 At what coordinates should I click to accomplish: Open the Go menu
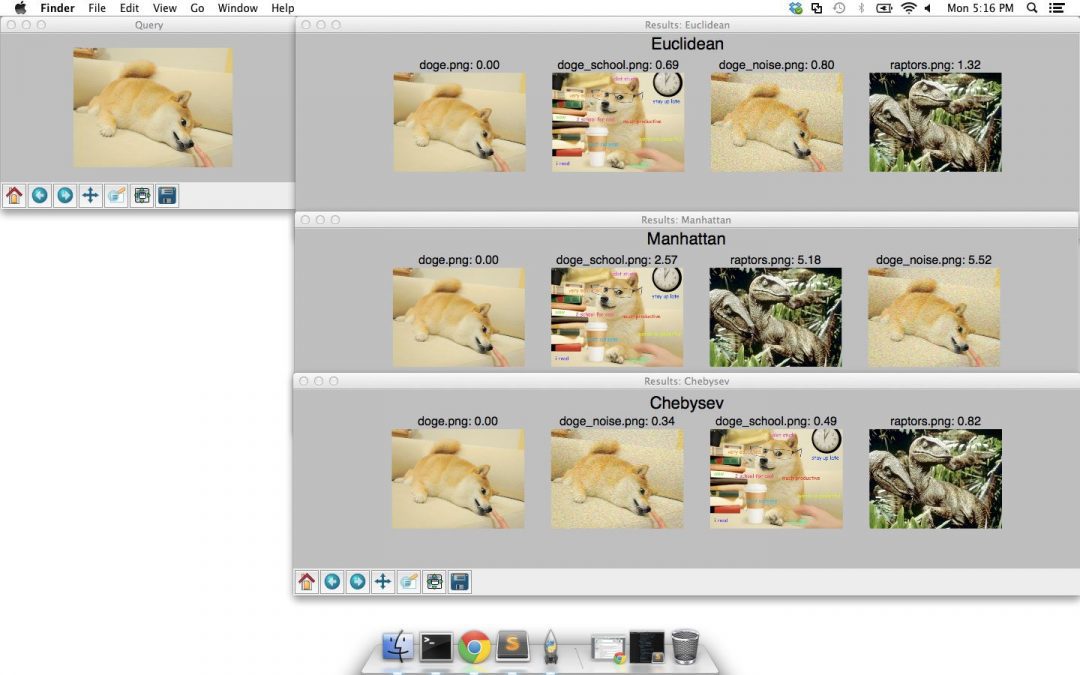(x=197, y=8)
